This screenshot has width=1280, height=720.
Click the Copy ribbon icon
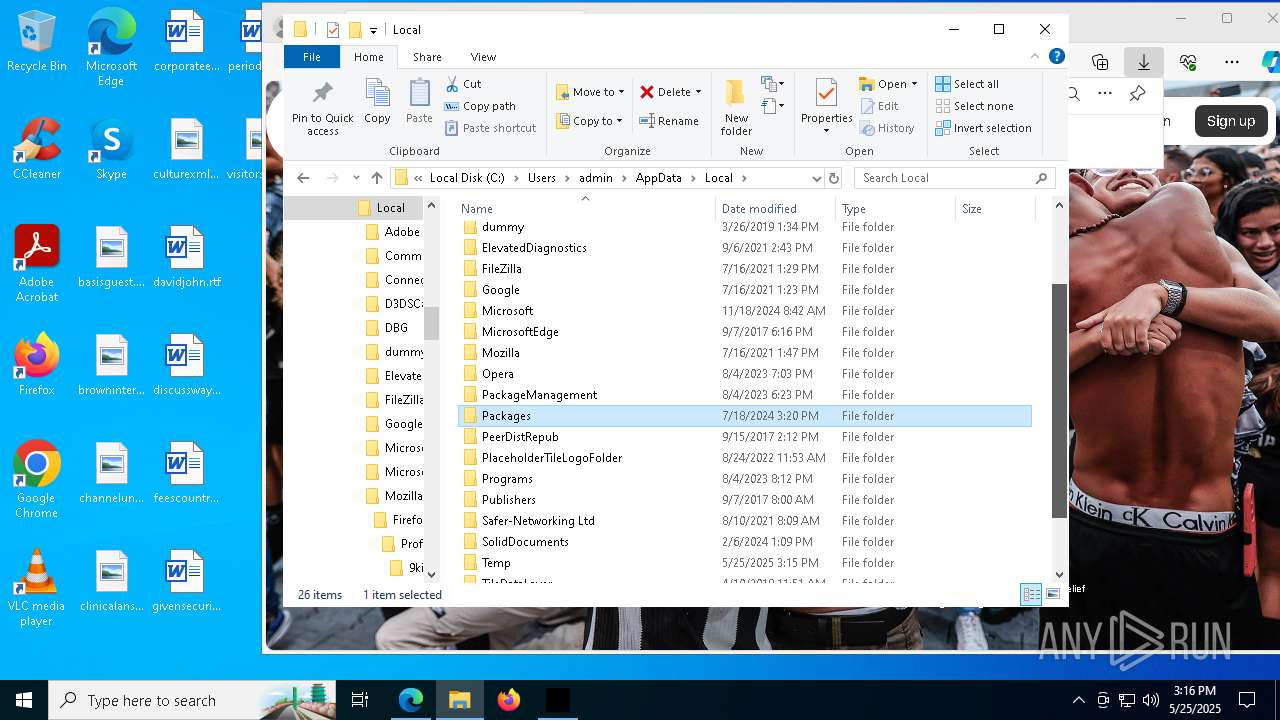377,102
